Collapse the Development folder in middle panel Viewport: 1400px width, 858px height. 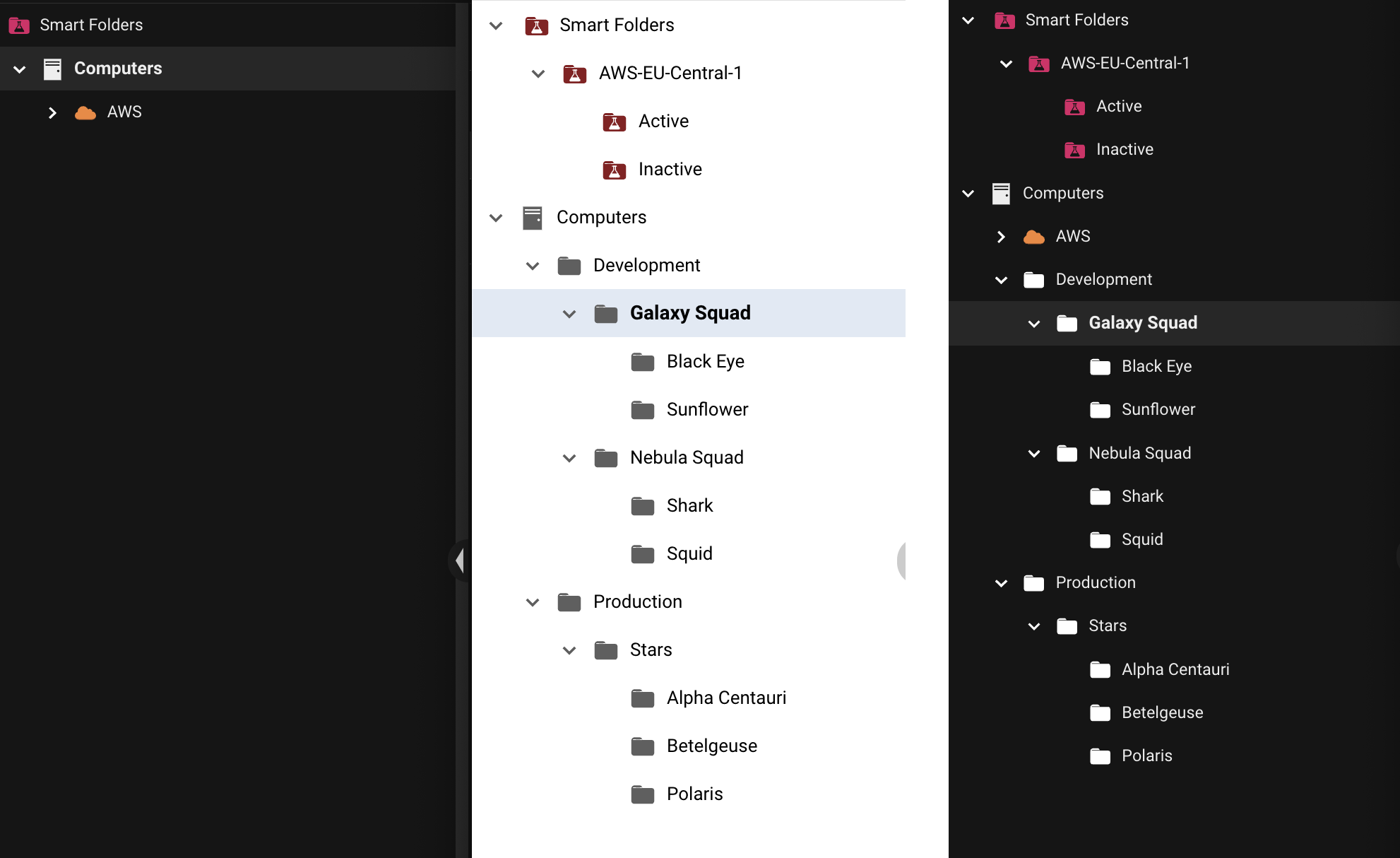[534, 265]
